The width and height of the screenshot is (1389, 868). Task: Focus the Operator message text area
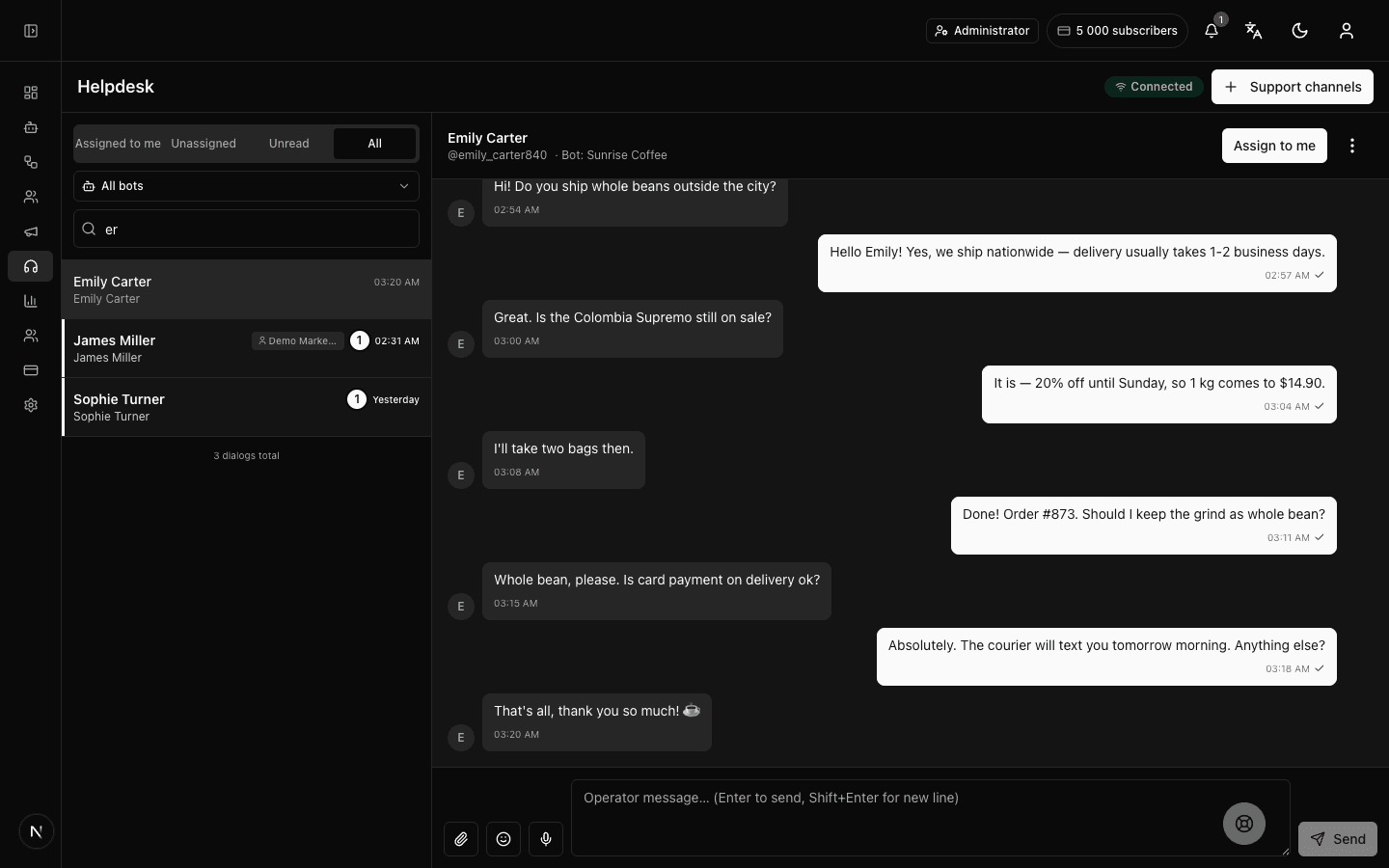coord(931,818)
